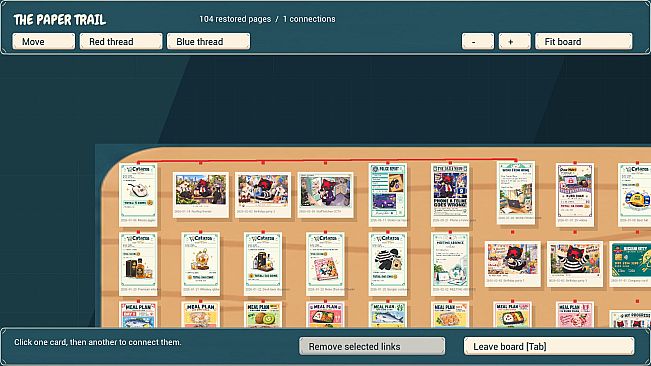
Task: Select the Move mode button
Action: (44, 41)
